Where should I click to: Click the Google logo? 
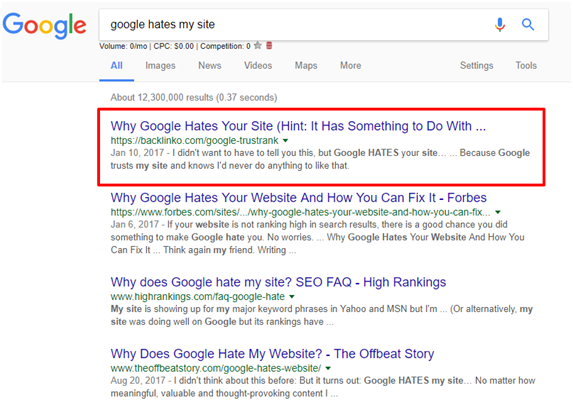tap(45, 25)
